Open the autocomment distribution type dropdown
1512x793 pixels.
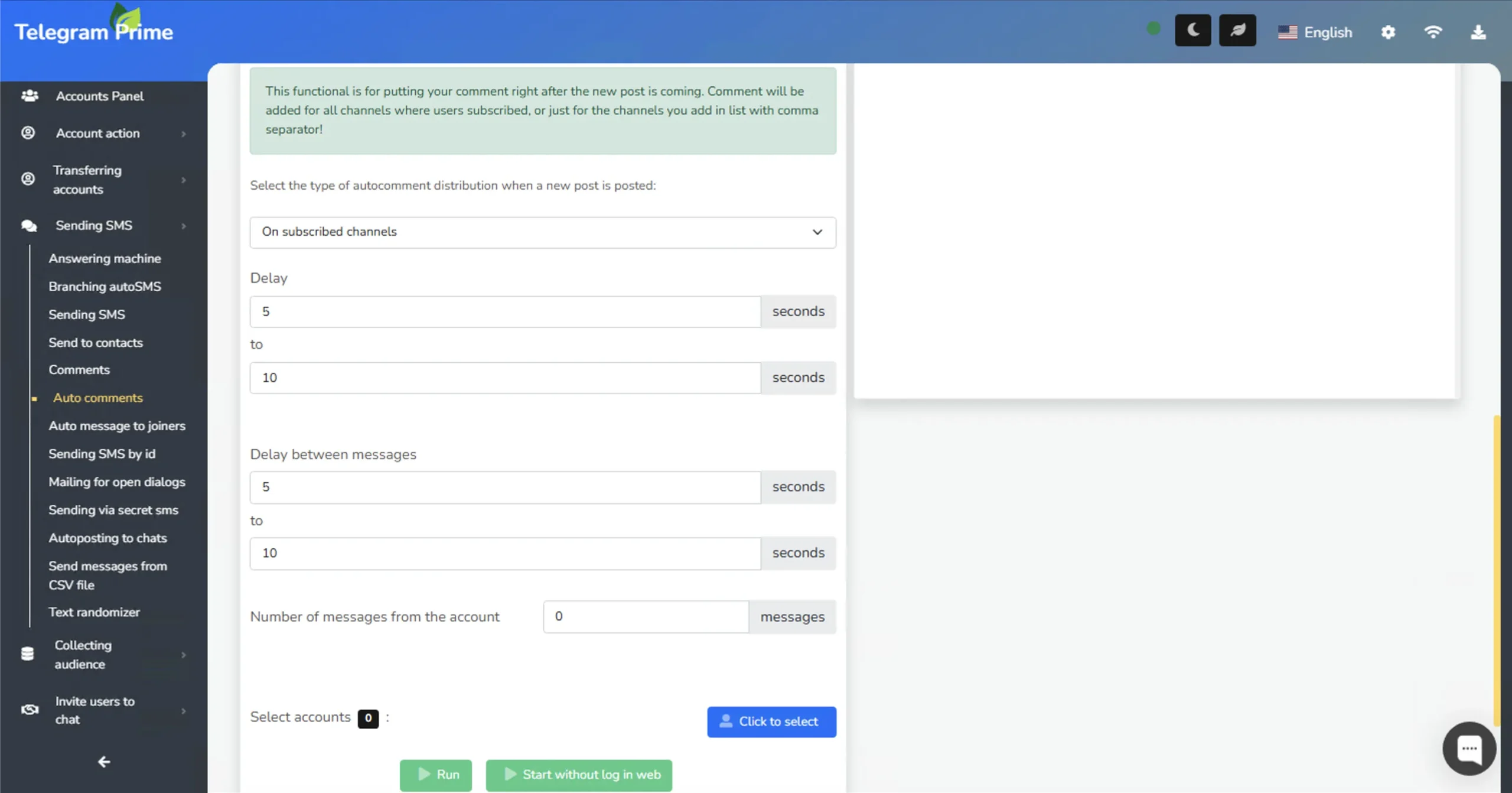542,232
